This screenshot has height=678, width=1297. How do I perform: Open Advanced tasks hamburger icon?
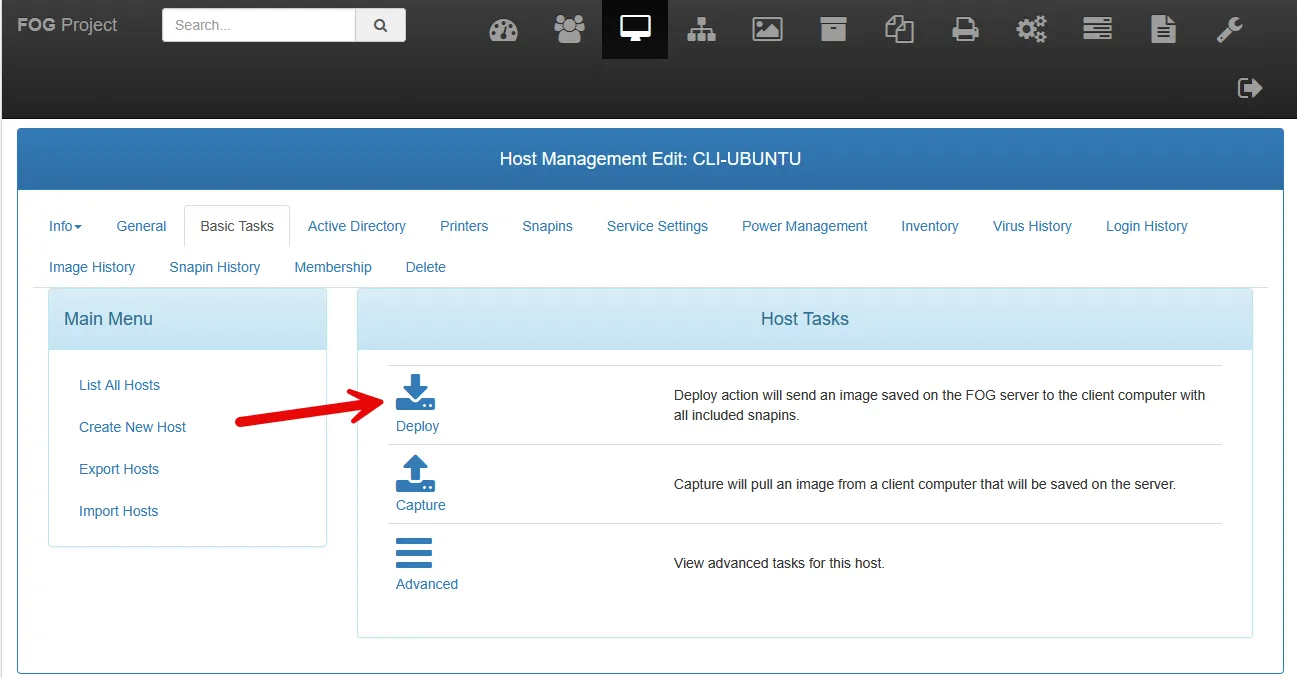click(414, 553)
